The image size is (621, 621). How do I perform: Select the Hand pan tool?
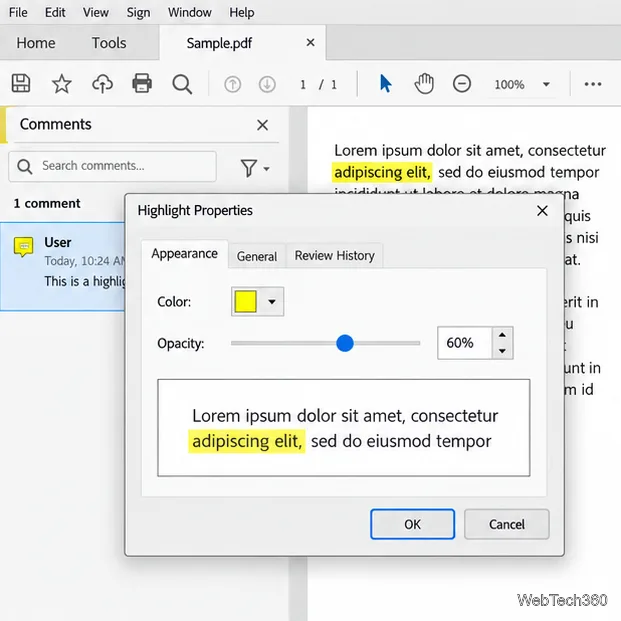click(424, 84)
